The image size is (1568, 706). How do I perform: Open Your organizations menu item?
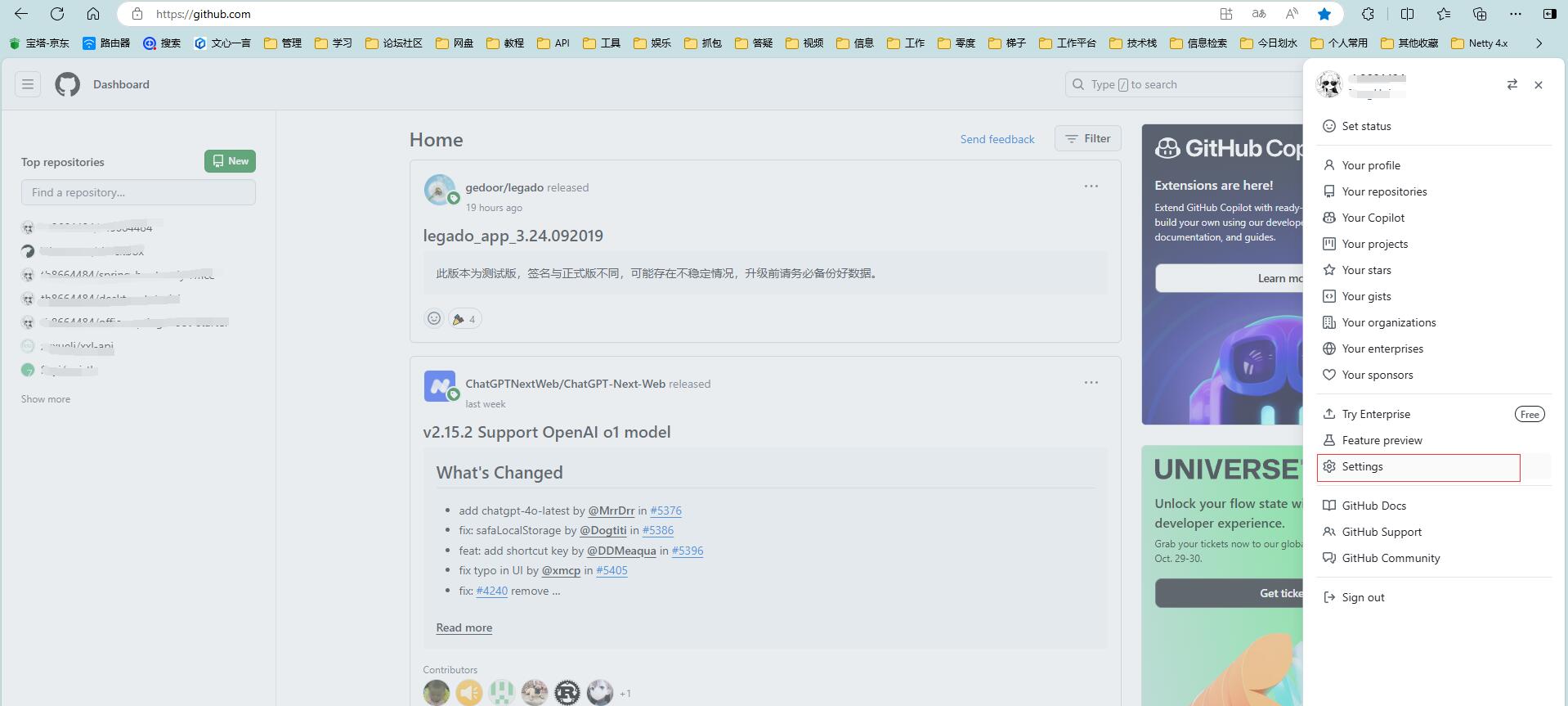pos(1435,322)
